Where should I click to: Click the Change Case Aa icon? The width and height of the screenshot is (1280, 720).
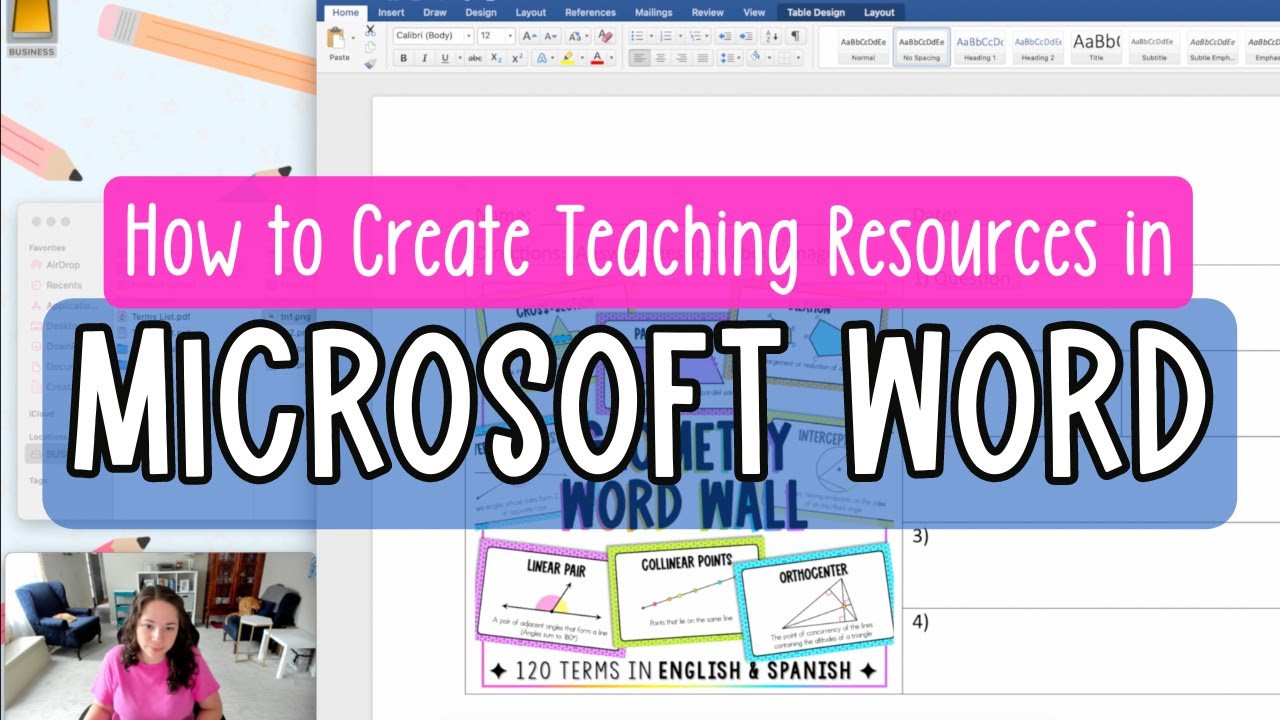(576, 36)
